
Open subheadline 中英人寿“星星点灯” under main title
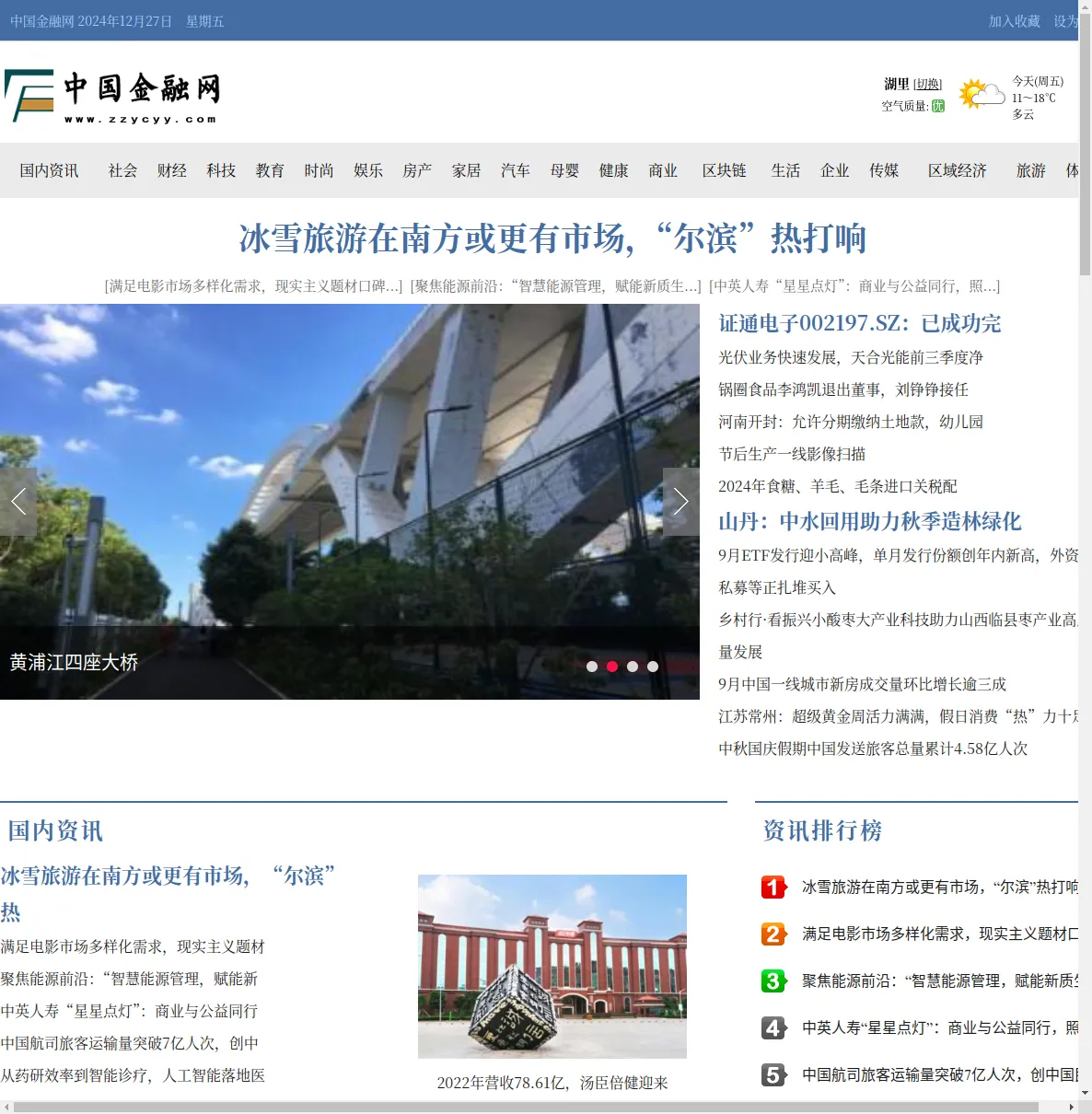[854, 286]
